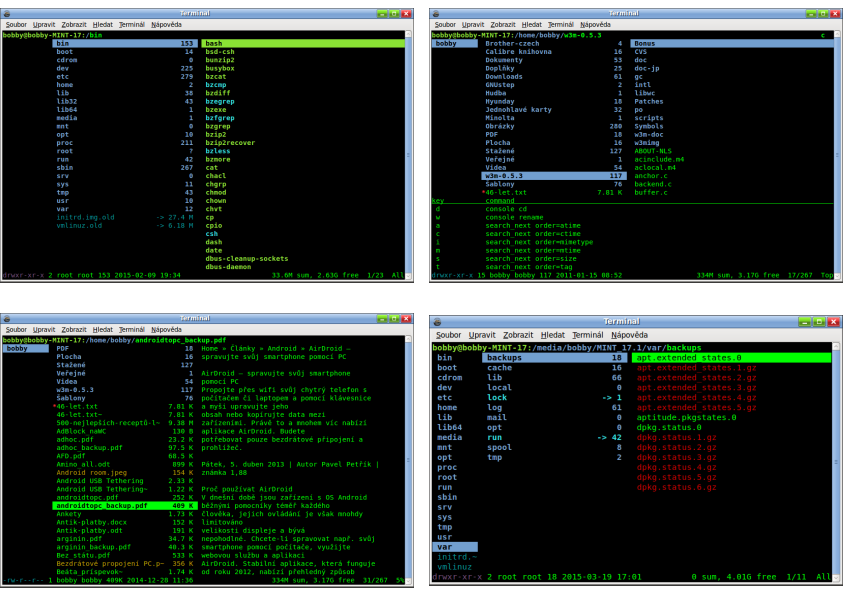Select the chmod file entry
843x595 pixels.
(x=216, y=192)
